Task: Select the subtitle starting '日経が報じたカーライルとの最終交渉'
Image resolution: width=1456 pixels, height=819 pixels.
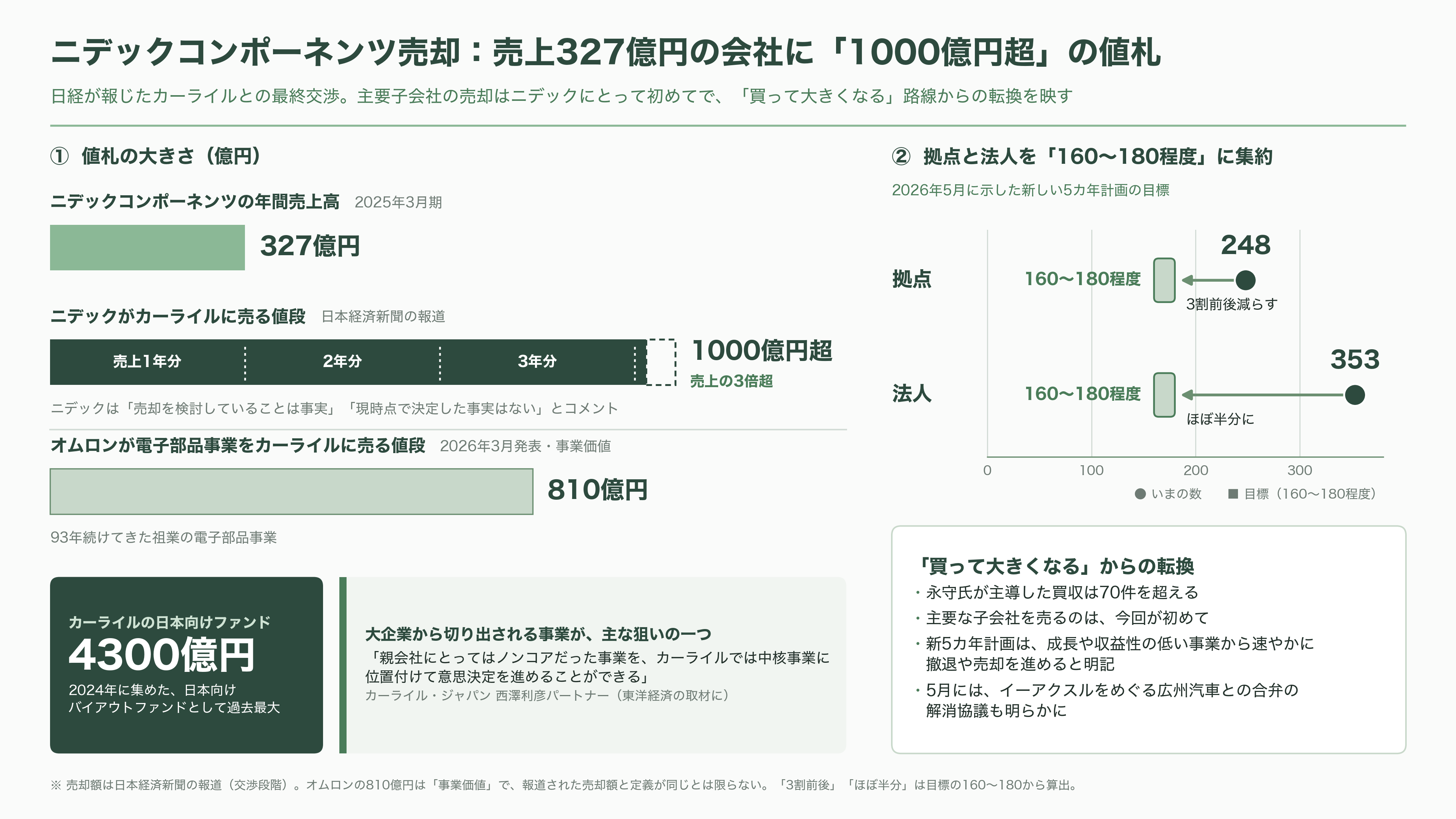Action: [x=561, y=96]
